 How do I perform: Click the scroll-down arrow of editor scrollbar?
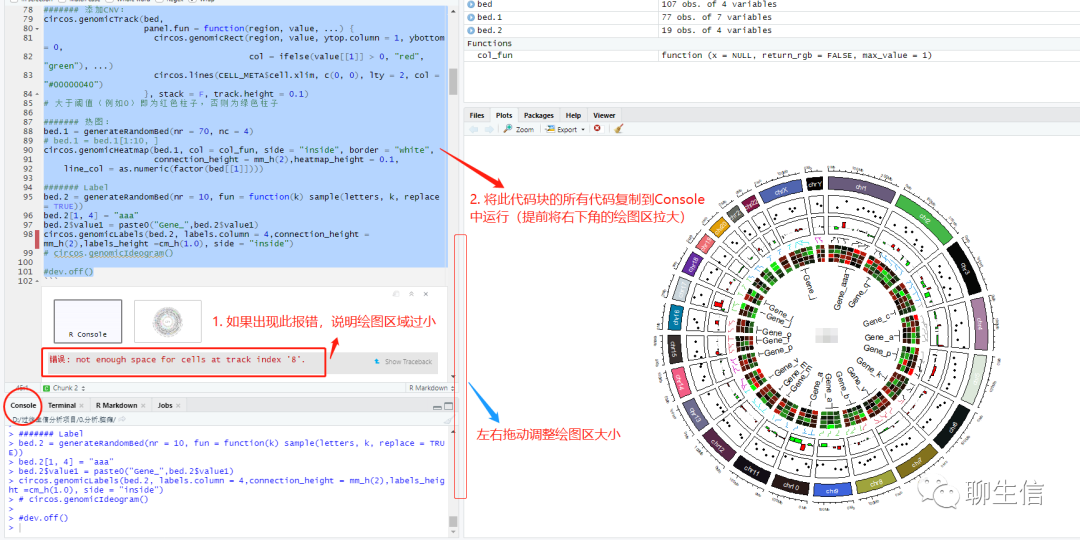click(453, 376)
